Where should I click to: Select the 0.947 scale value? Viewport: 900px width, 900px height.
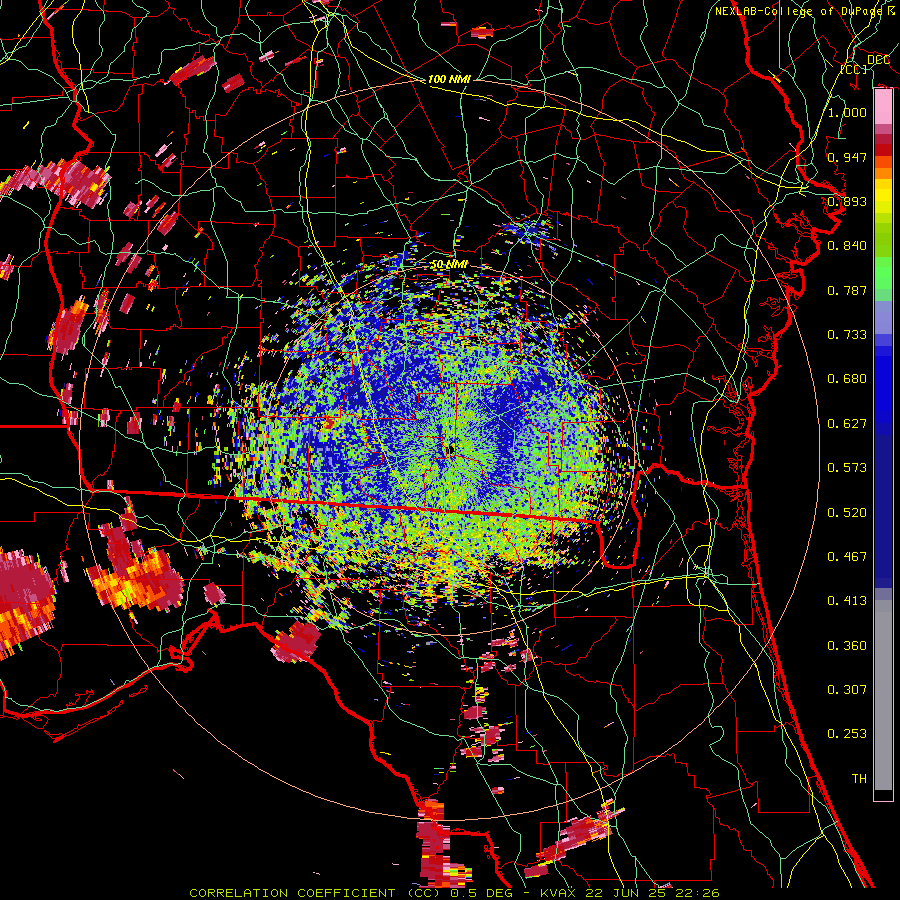[x=847, y=157]
